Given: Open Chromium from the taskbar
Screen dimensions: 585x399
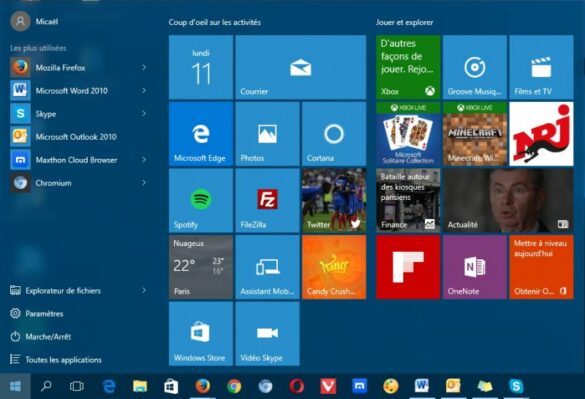Looking at the screenshot, I should (x=265, y=386).
